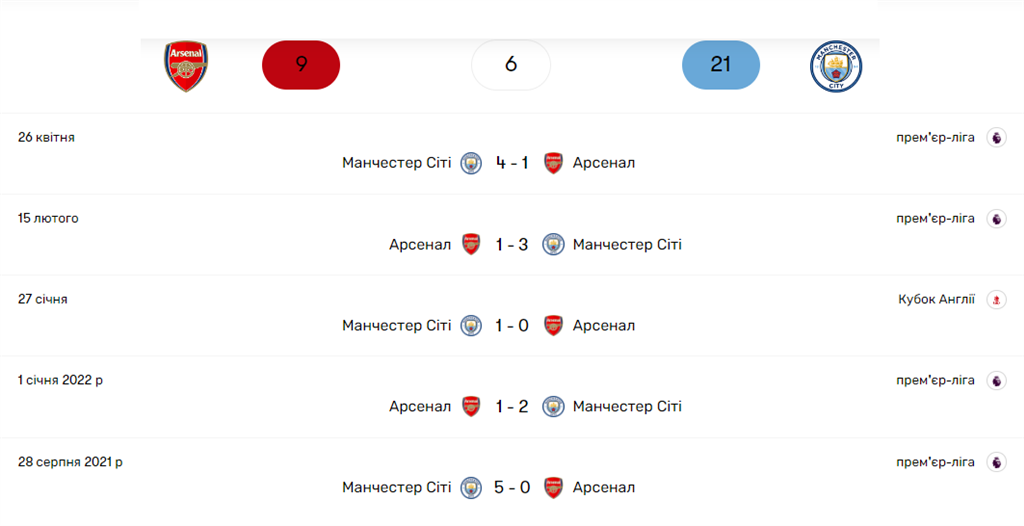Click Arsenal badge in the 5 - 0 match
The image size is (1024, 526).
pyautogui.click(x=553, y=488)
